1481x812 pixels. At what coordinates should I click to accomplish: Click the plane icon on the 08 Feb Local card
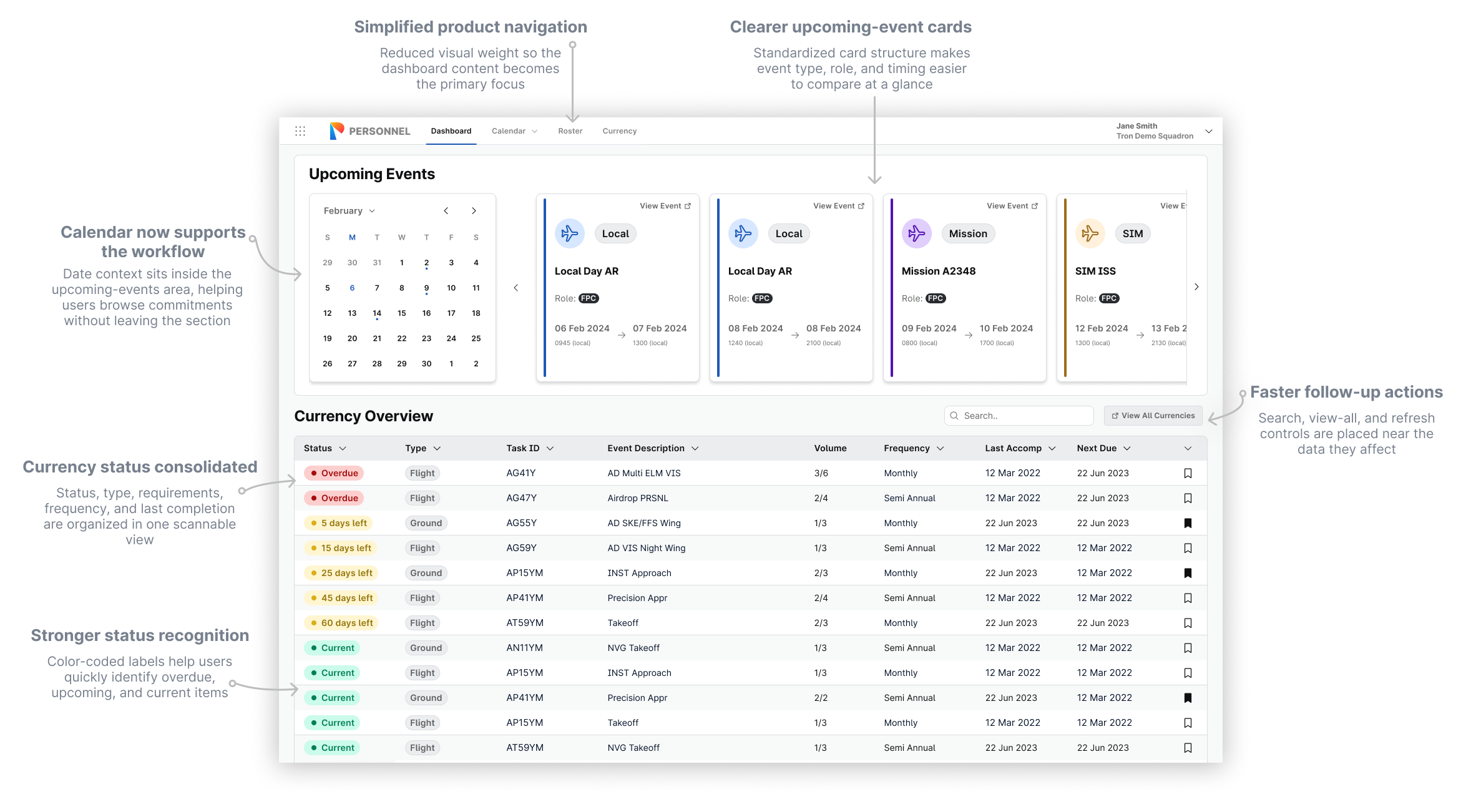click(x=743, y=234)
